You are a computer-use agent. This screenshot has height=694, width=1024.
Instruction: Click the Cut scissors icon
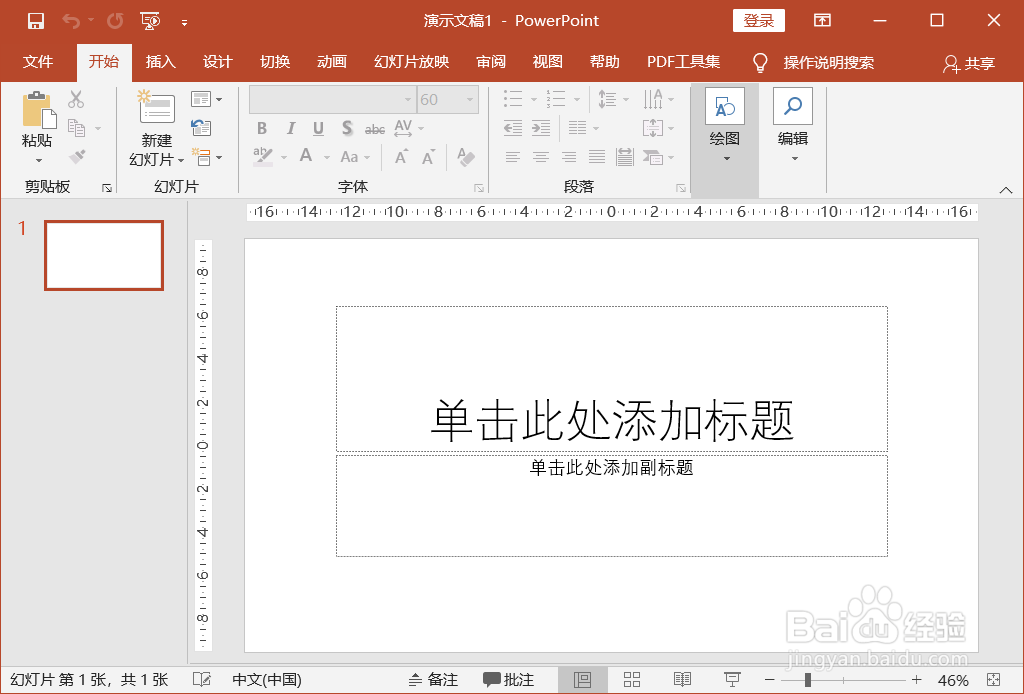[76, 99]
